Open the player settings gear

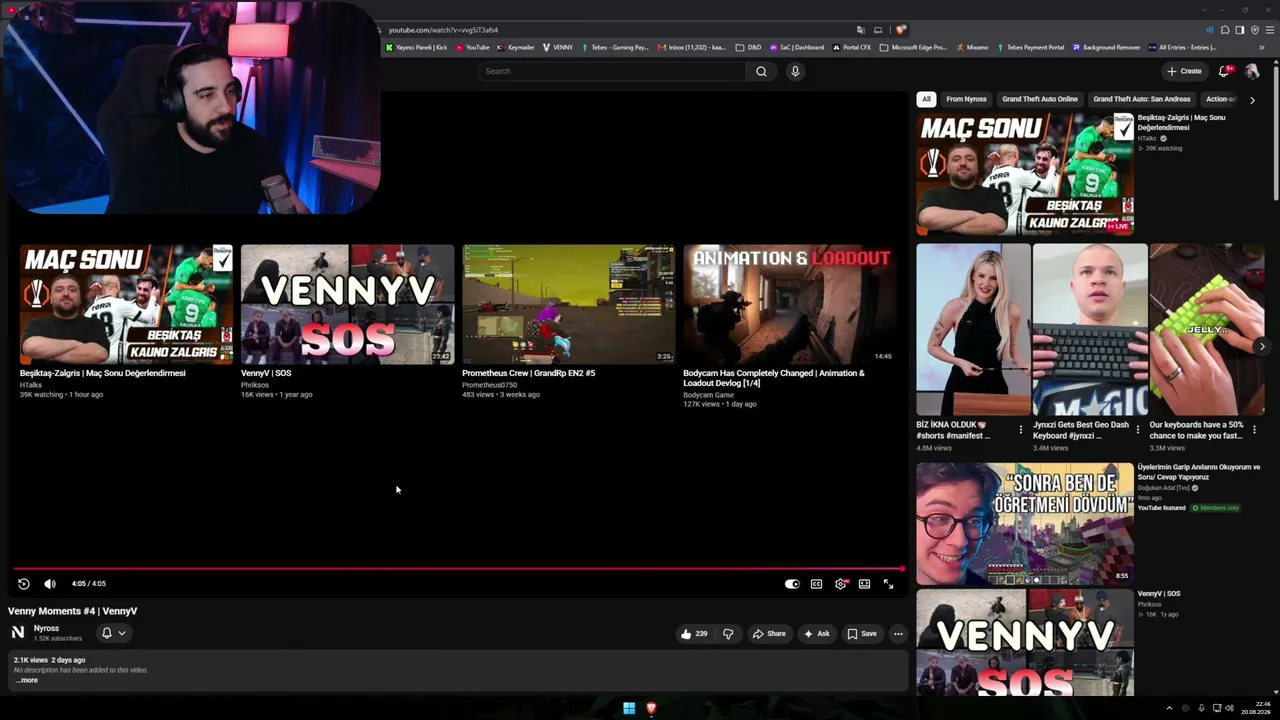(840, 584)
